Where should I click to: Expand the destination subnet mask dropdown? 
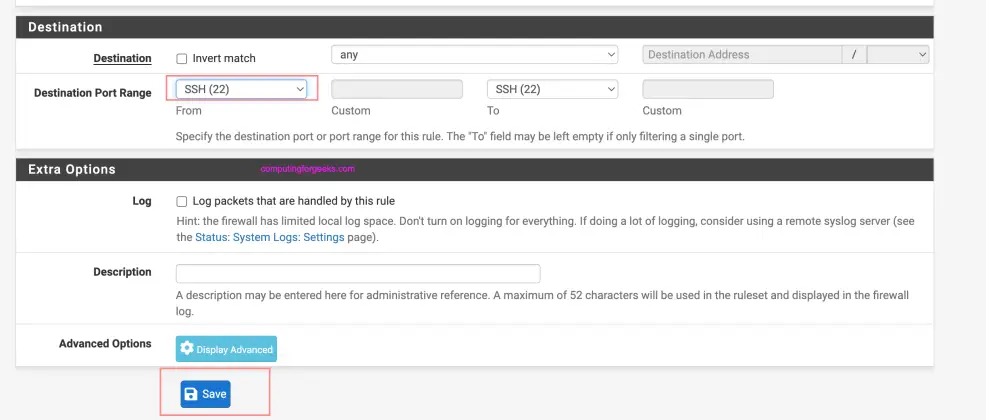(x=898, y=55)
